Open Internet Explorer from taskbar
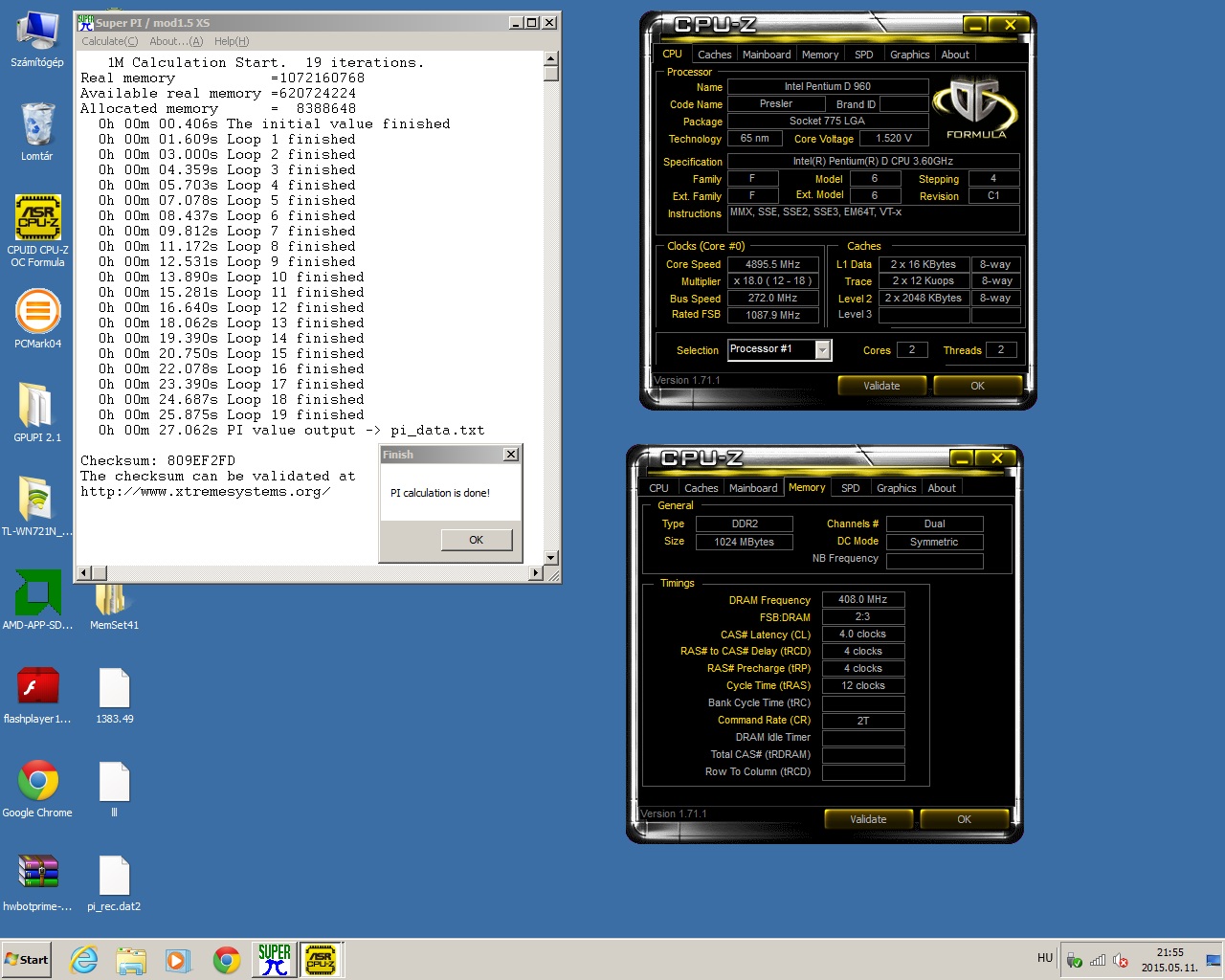This screenshot has width=1225, height=980. 84,960
